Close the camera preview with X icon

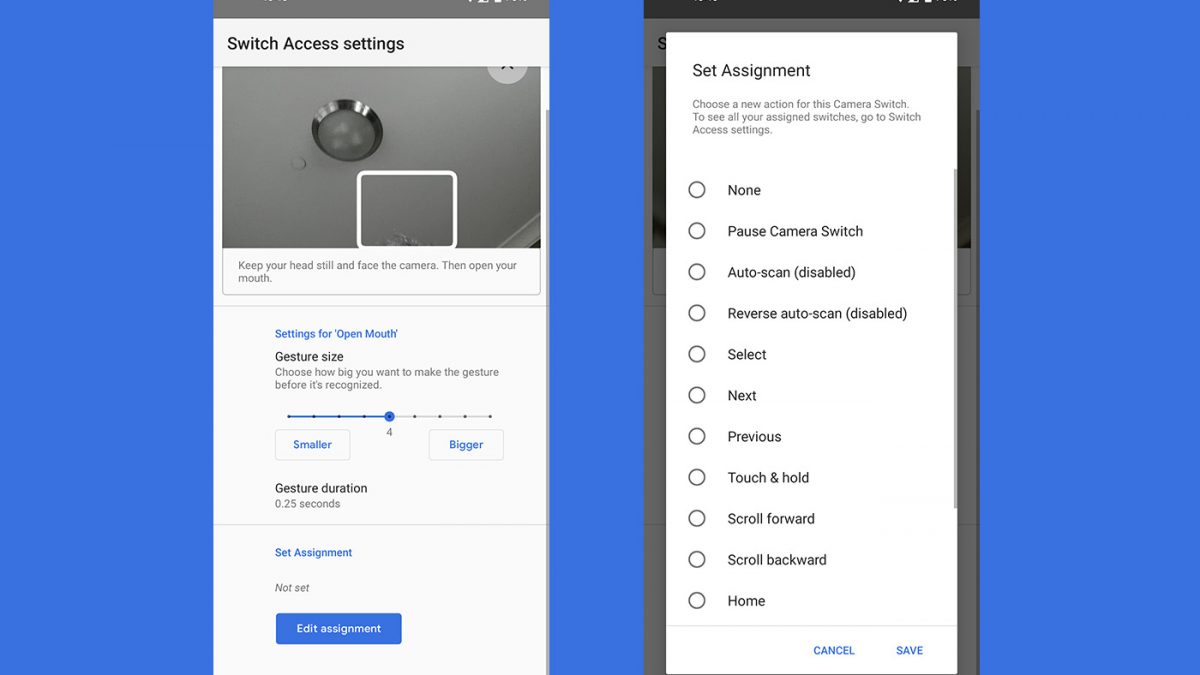pos(507,69)
